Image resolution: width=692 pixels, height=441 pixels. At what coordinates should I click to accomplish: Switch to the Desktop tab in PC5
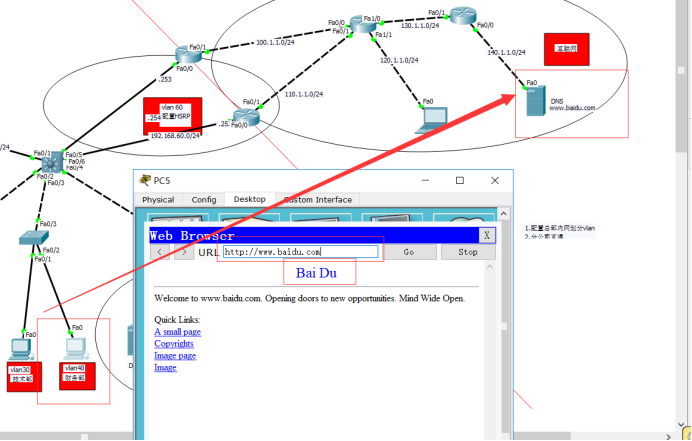249,199
